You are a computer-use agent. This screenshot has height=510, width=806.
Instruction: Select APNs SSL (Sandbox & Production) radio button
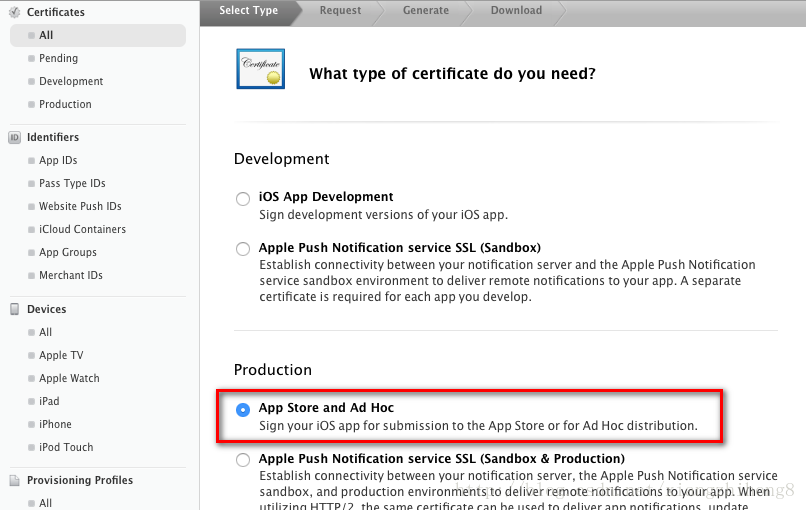click(x=243, y=460)
